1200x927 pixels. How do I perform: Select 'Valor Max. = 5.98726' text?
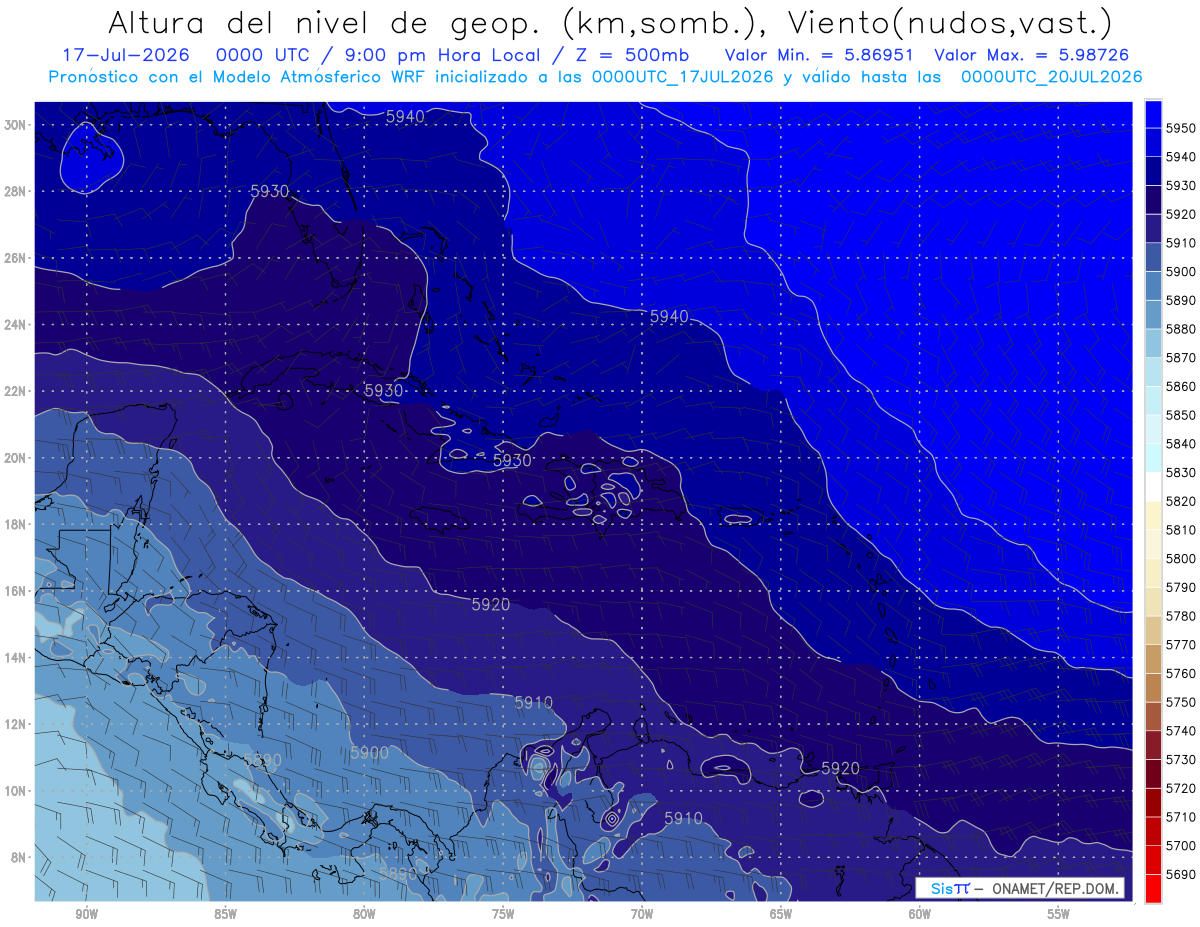(1032, 55)
